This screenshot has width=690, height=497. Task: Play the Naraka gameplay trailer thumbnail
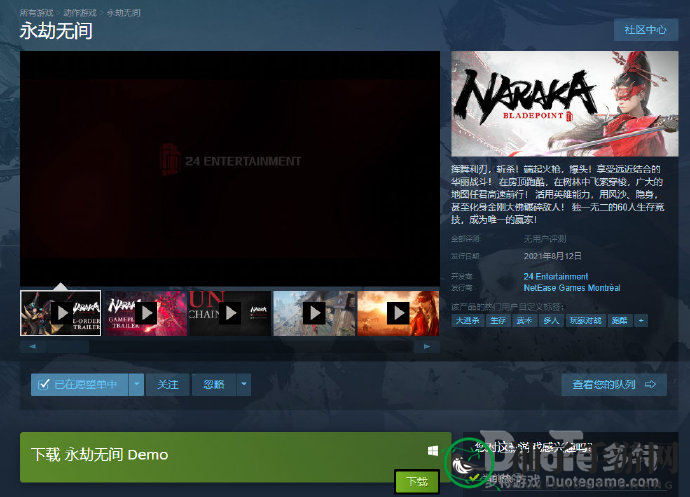146,313
